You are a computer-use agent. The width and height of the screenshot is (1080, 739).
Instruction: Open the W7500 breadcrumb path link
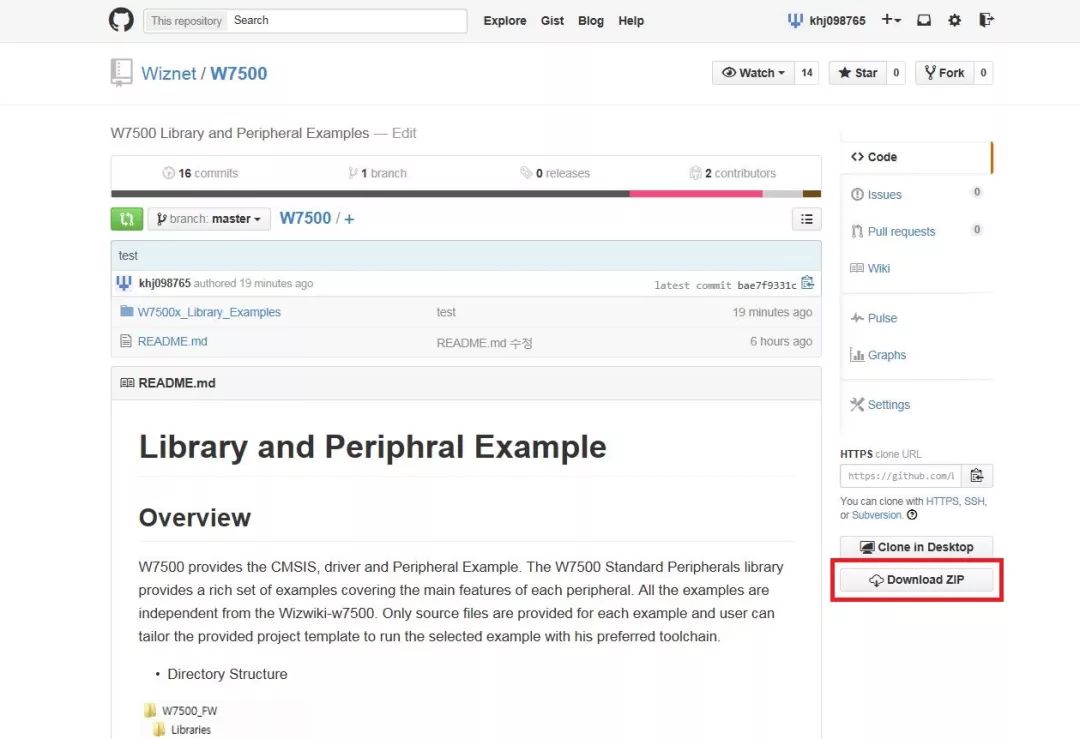click(305, 218)
